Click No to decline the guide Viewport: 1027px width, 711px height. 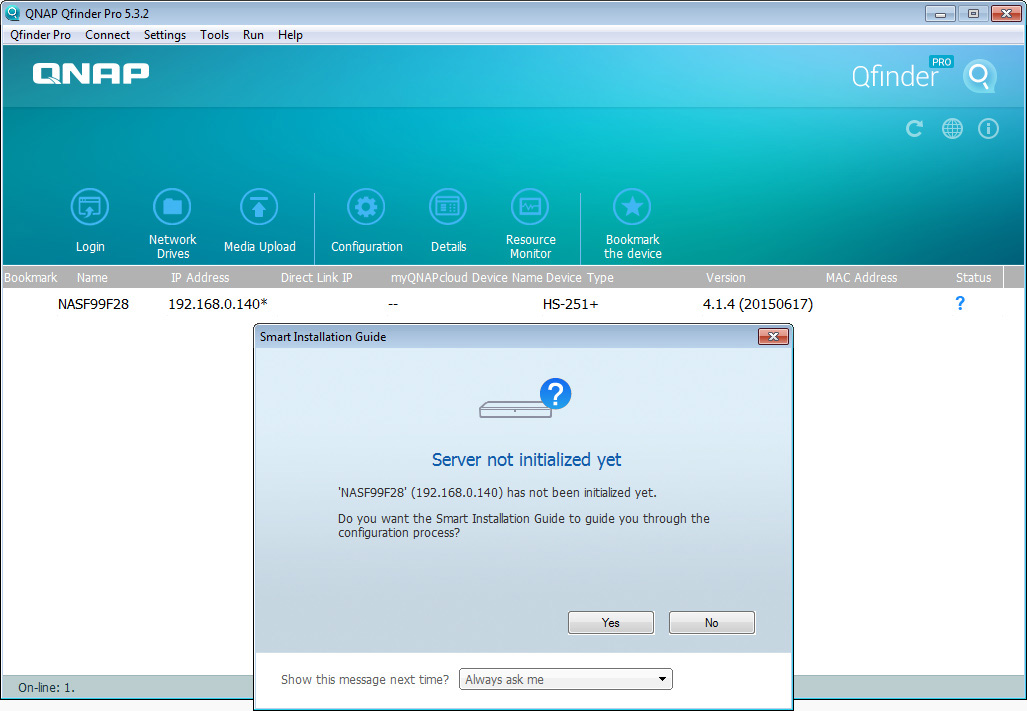[711, 623]
